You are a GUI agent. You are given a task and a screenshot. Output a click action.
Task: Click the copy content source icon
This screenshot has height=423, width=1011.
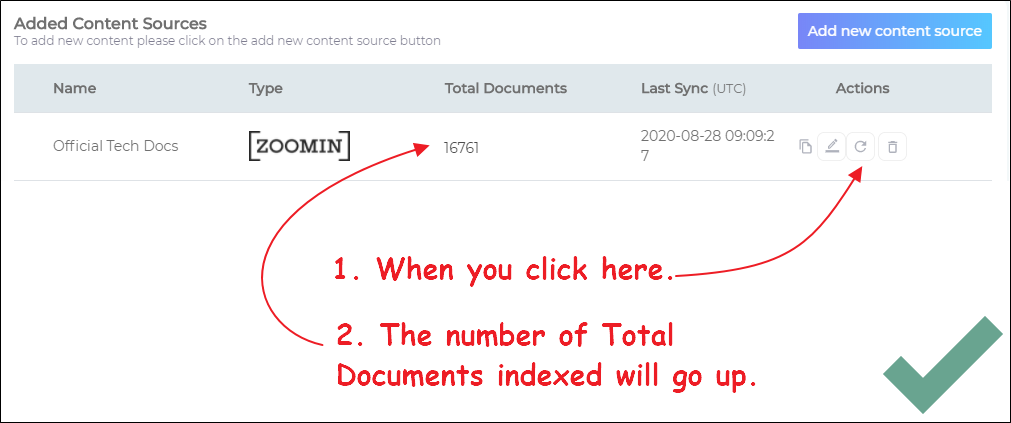click(x=805, y=147)
